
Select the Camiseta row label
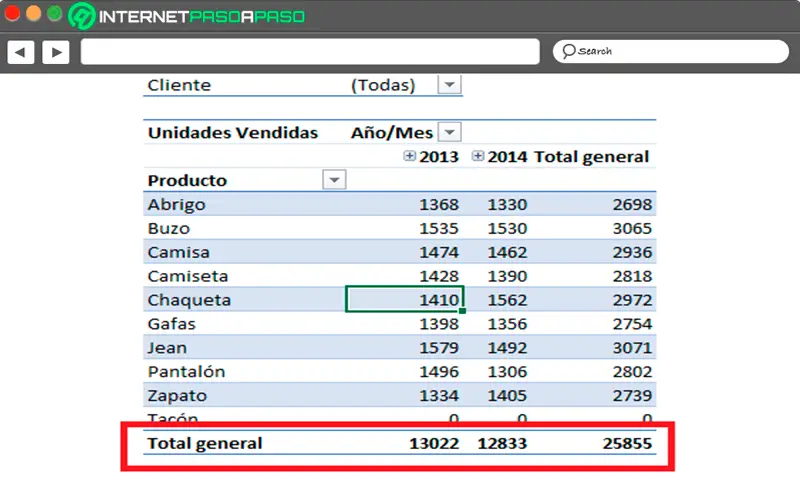click(x=188, y=276)
